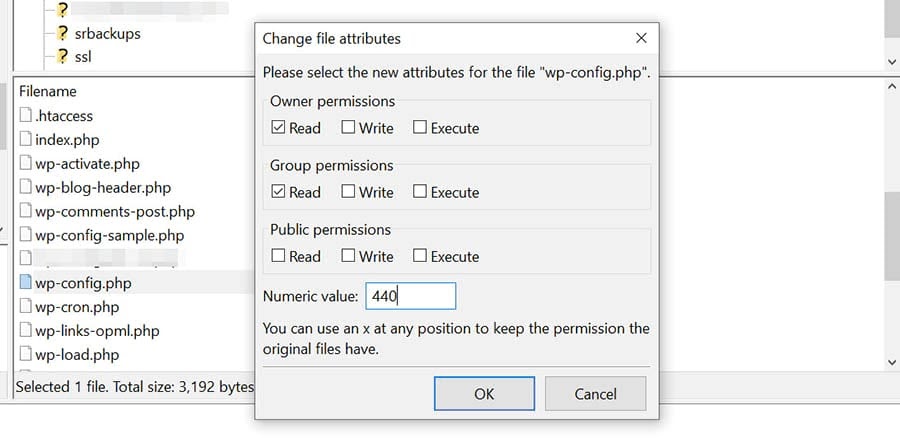Select wp-config-sample.php in the file list
The height and width of the screenshot is (438, 900).
[x=109, y=236]
